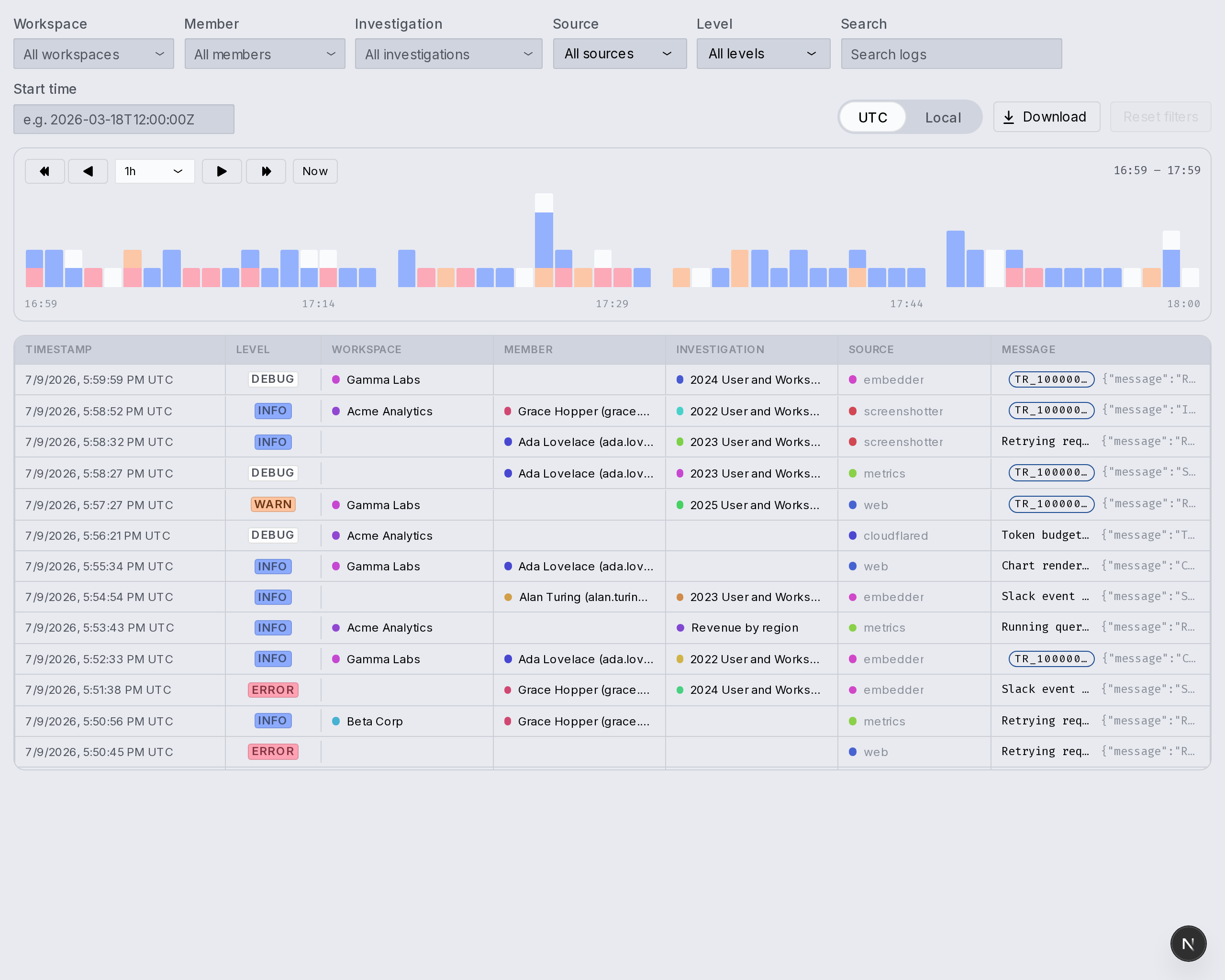This screenshot has width=1225, height=980.
Task: Skip forward with the double fast-forward button
Action: point(266,171)
